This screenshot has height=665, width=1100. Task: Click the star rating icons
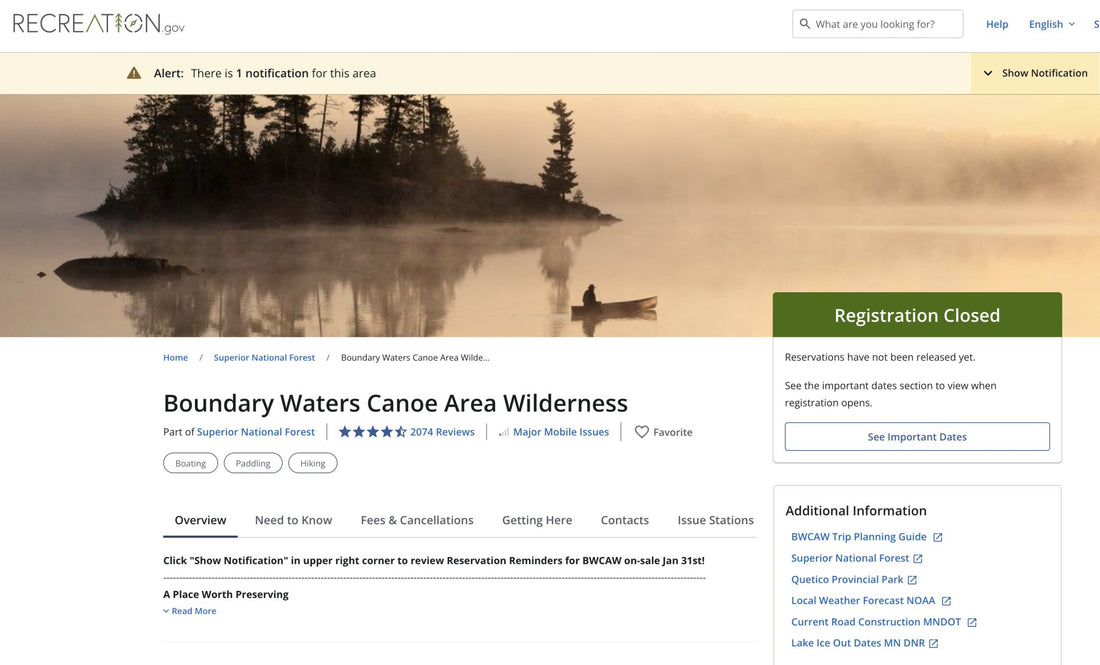(x=372, y=432)
